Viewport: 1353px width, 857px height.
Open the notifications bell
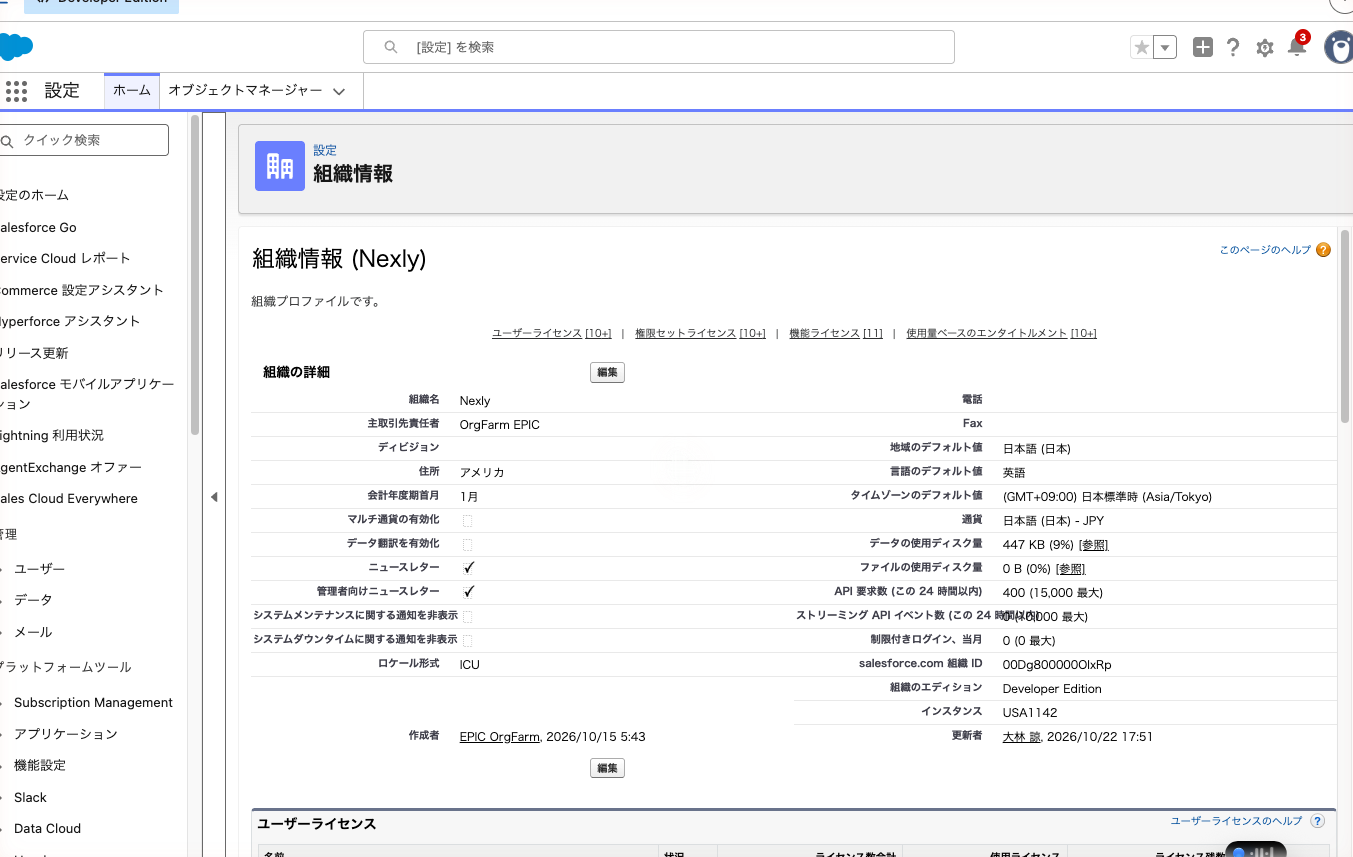pyautogui.click(x=1297, y=47)
